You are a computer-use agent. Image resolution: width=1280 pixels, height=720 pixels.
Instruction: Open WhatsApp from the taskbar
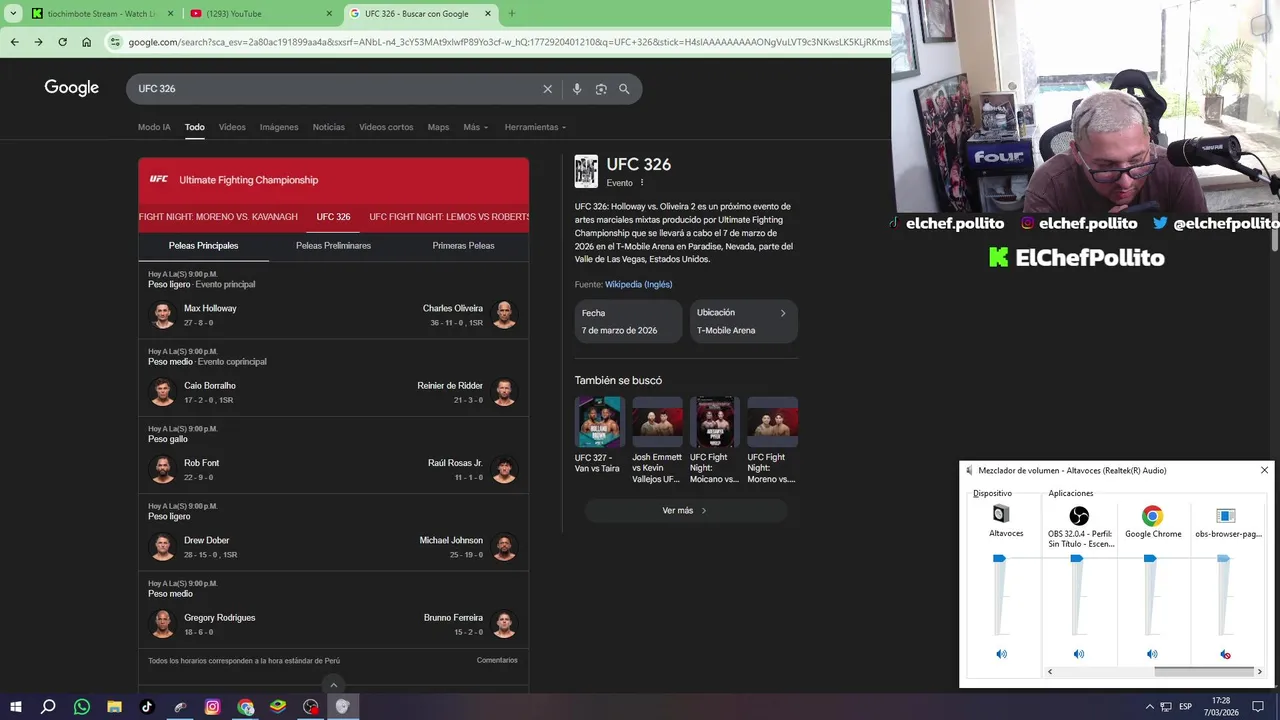pyautogui.click(x=82, y=707)
